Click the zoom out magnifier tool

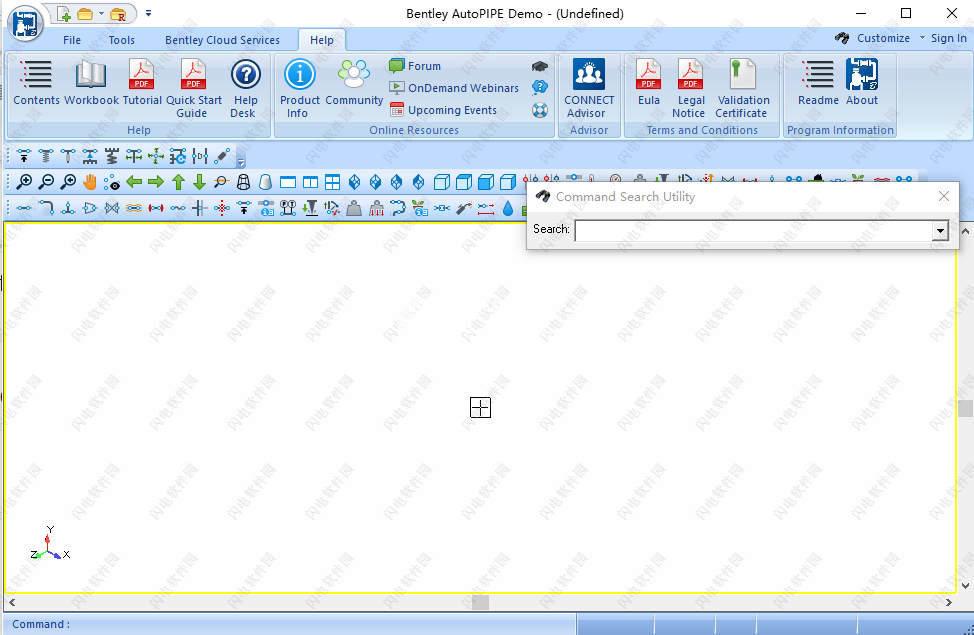[46, 182]
